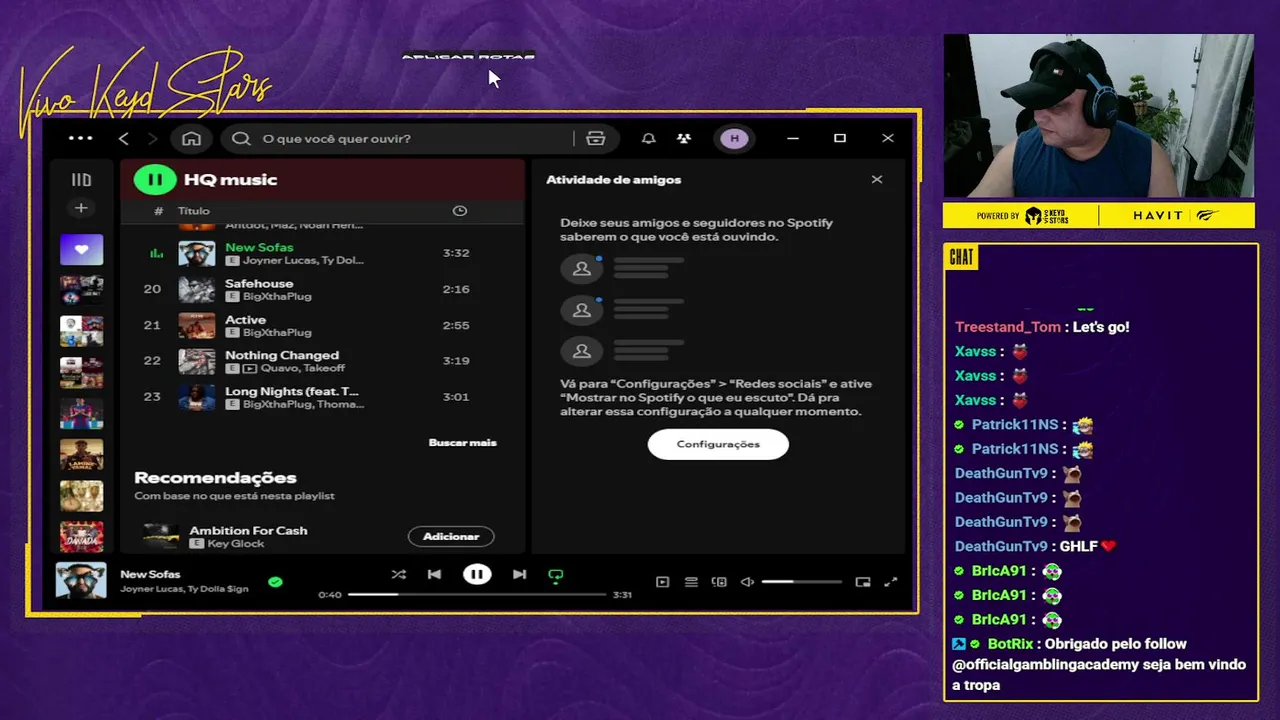This screenshot has width=1280, height=720.
Task: Pause playback in the bottom player
Action: coord(477,574)
